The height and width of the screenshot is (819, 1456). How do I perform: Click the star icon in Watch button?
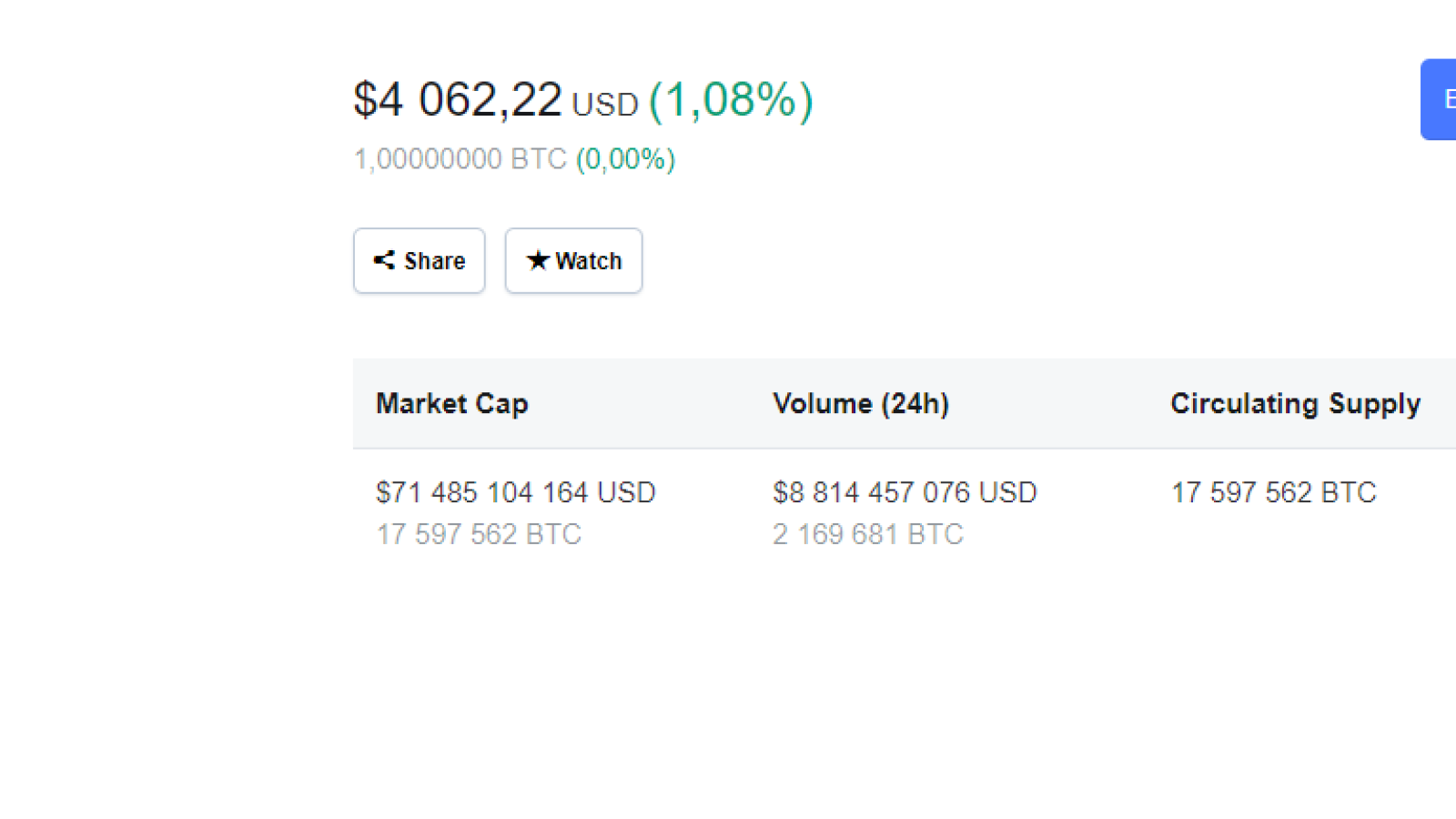pos(538,260)
